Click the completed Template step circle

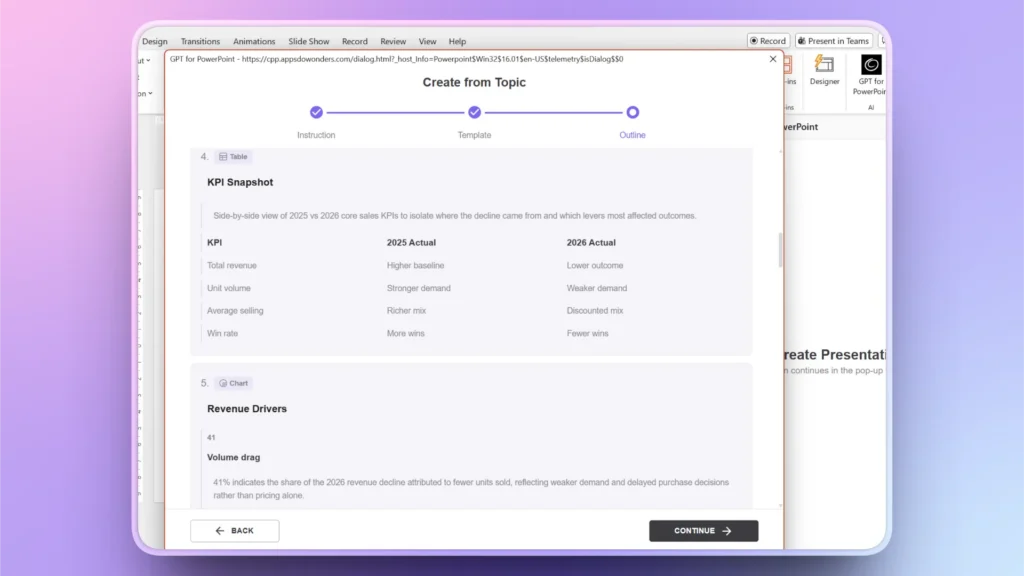[474, 112]
